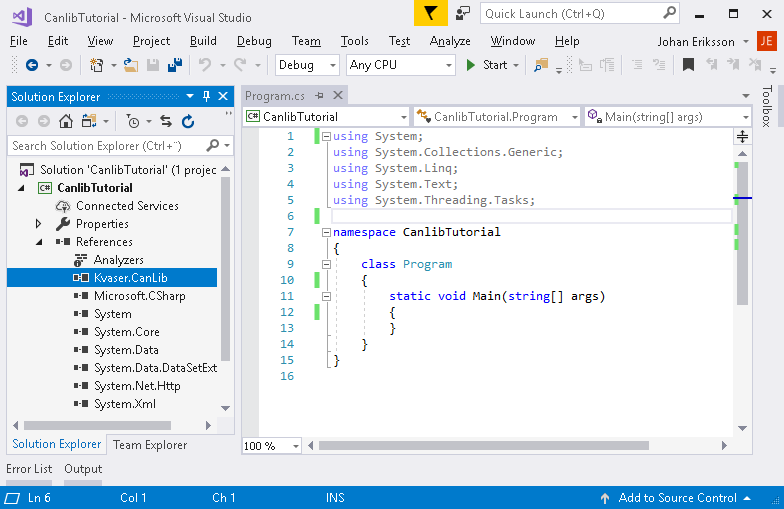Image resolution: width=784 pixels, height=509 pixels.
Task: Click the notifications flag icon
Action: pos(430,14)
